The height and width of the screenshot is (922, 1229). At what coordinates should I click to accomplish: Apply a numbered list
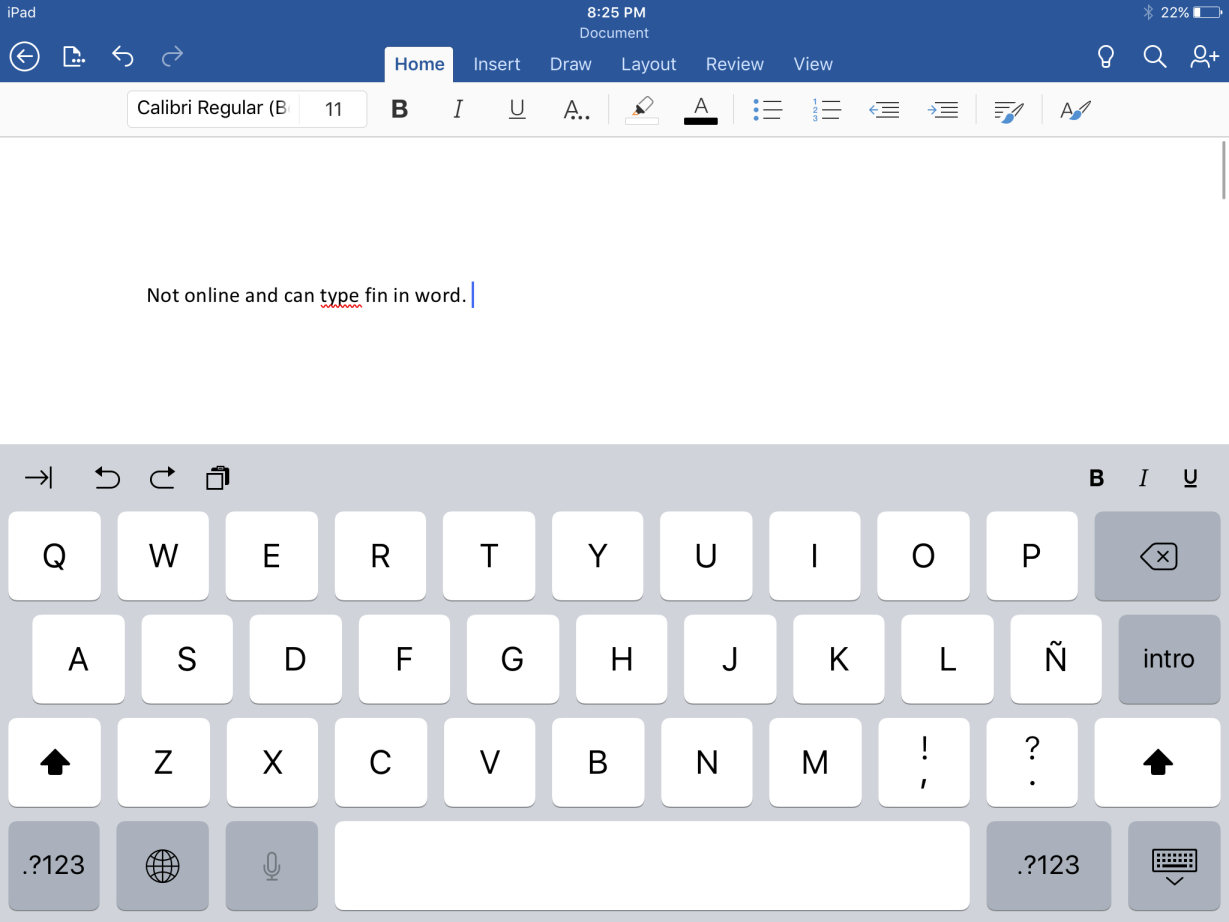pyautogui.click(x=826, y=109)
